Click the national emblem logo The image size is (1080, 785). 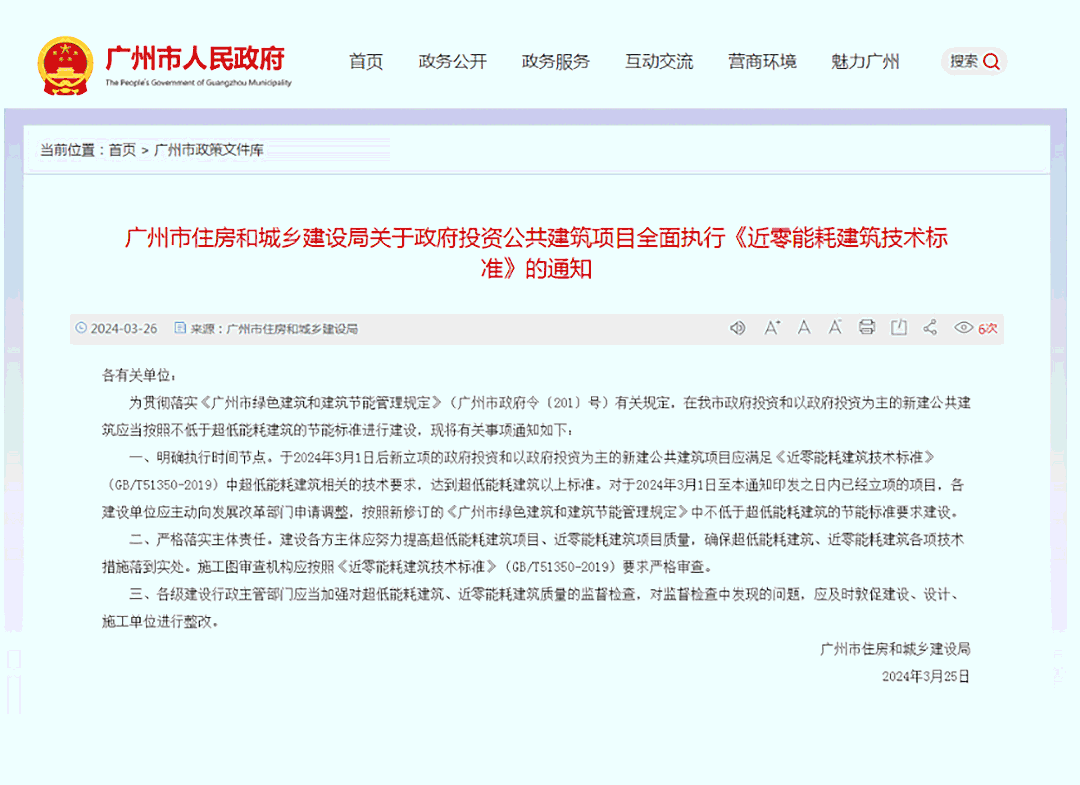pyautogui.click(x=64, y=62)
